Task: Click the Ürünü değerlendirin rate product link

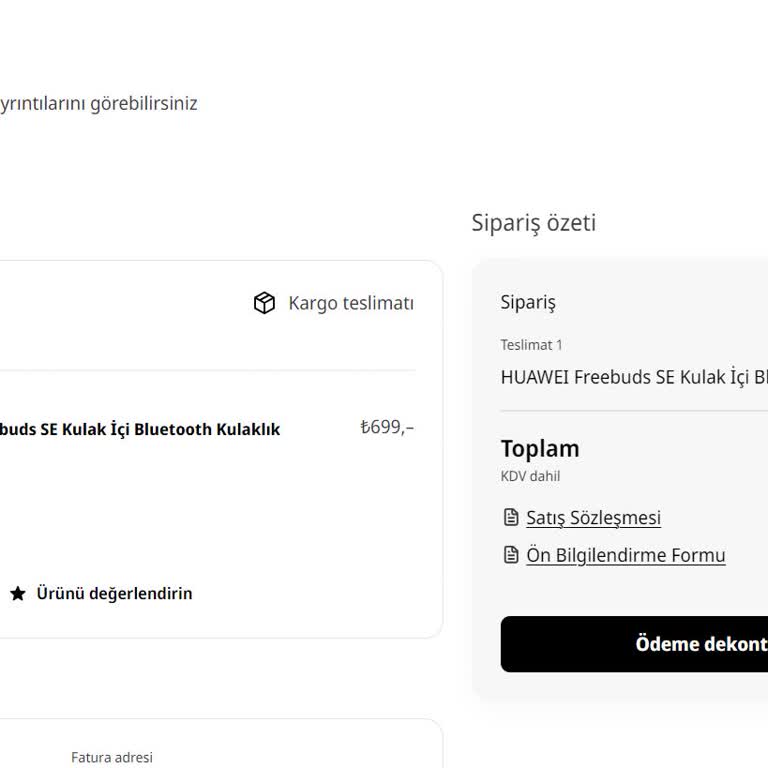Action: pyautogui.click(x=114, y=593)
